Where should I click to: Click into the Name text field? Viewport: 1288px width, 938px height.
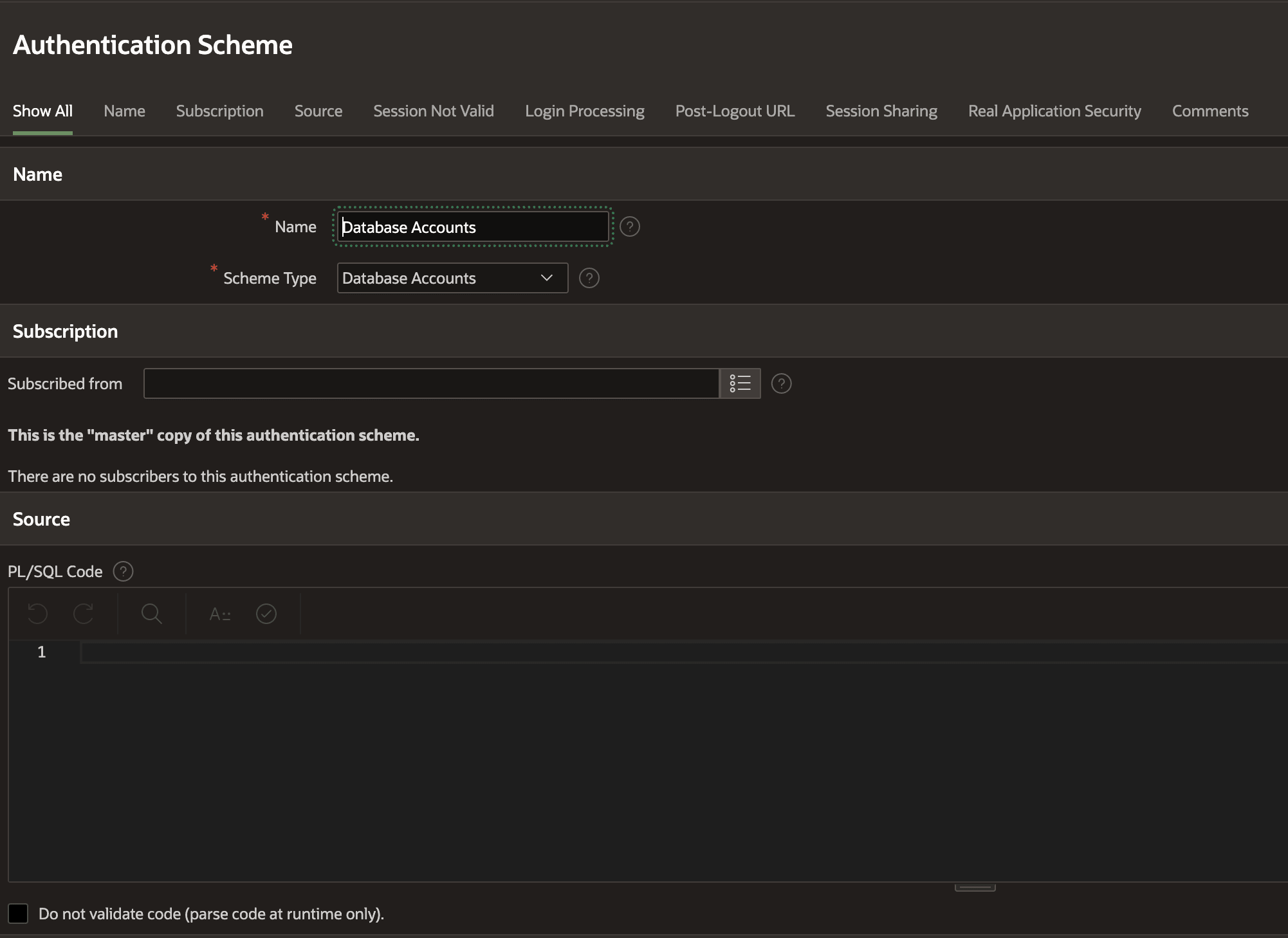(473, 226)
